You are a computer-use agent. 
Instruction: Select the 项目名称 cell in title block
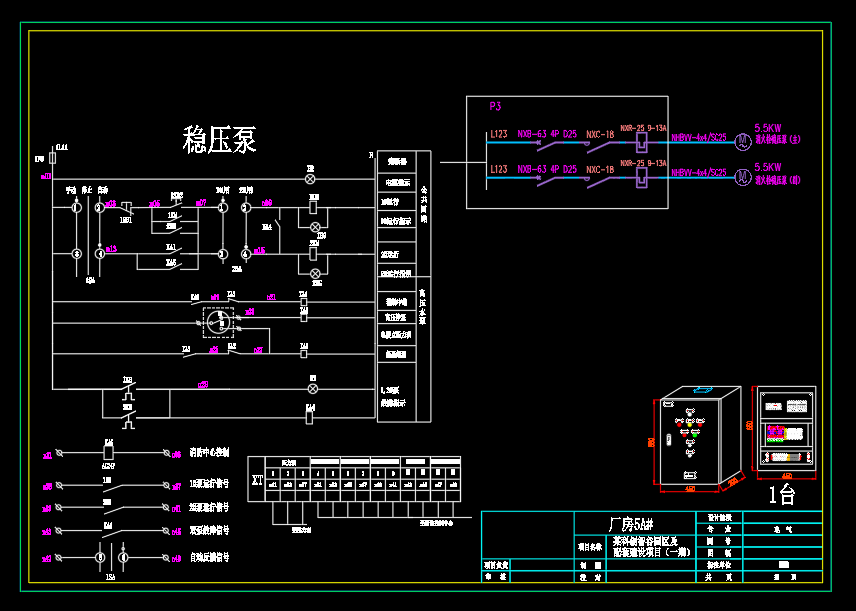(x=590, y=545)
